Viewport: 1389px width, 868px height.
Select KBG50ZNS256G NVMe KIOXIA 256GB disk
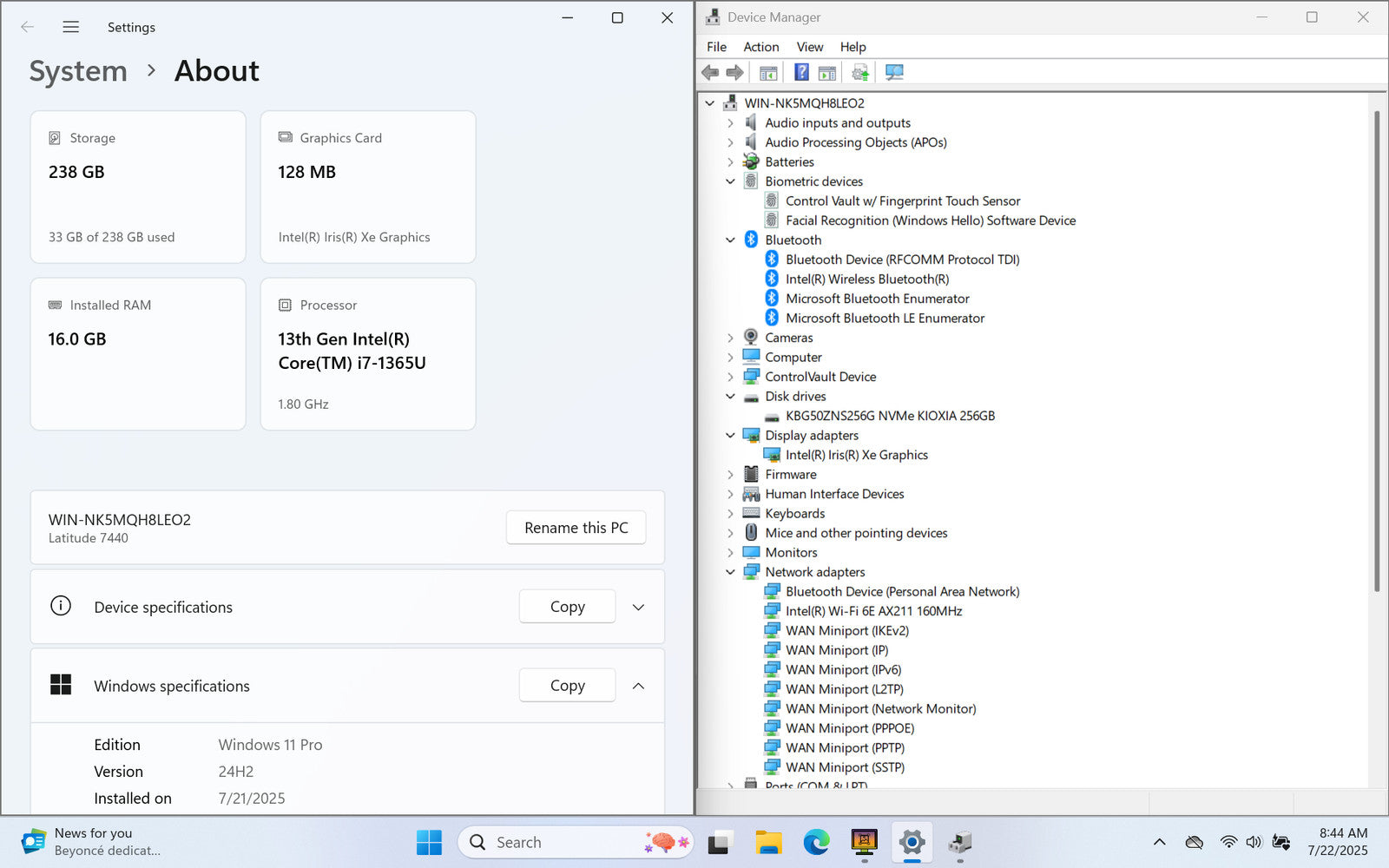(890, 416)
